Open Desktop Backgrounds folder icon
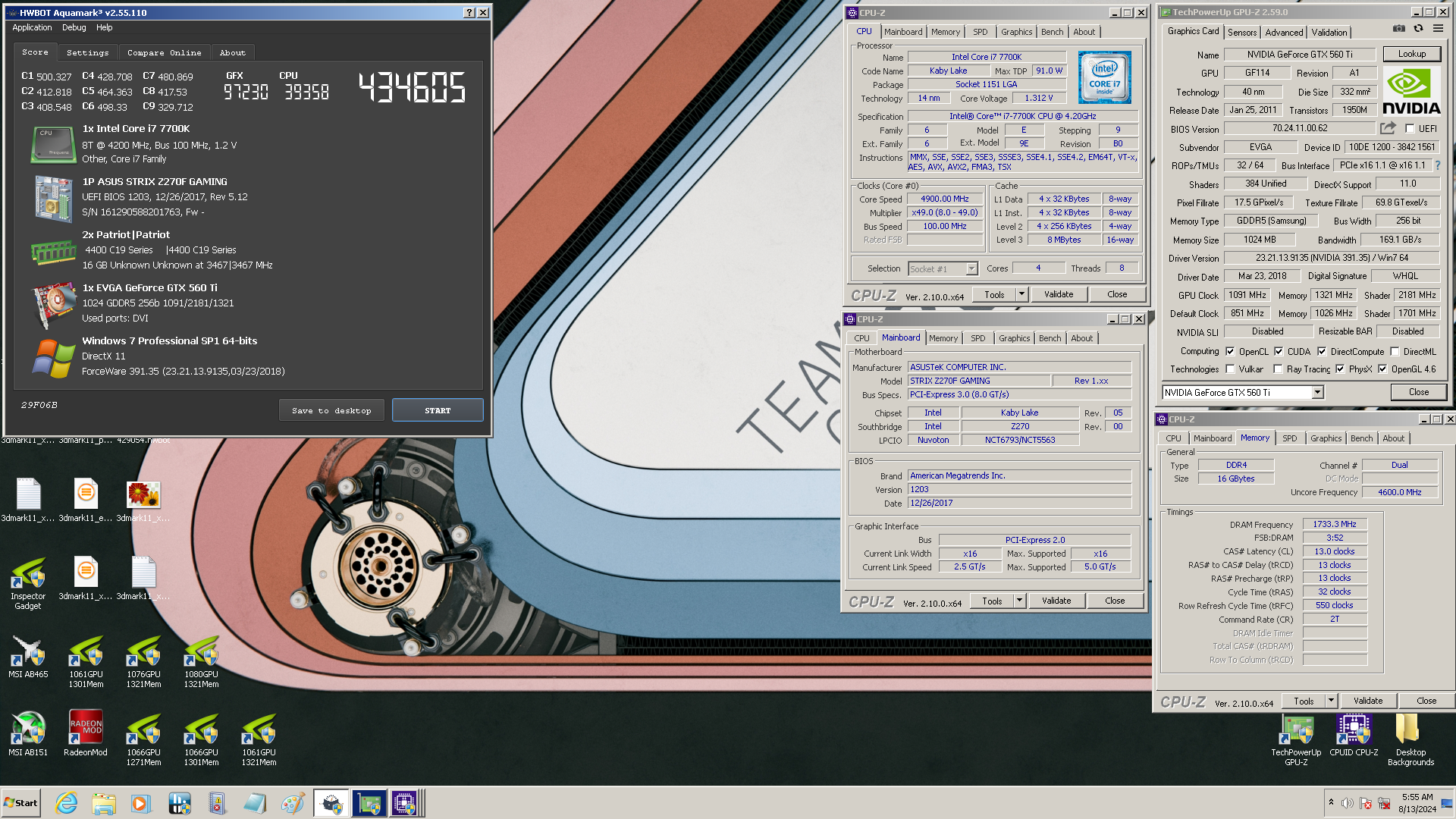 (x=1410, y=739)
